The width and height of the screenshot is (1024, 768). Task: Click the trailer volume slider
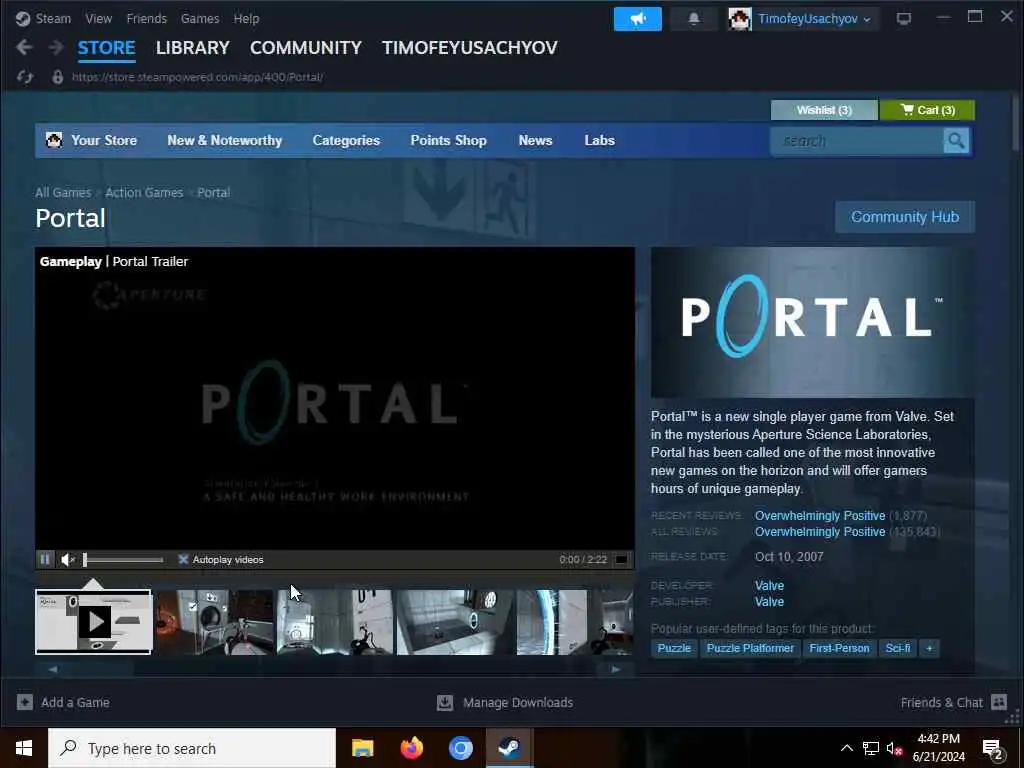pyautogui.click(x=123, y=559)
